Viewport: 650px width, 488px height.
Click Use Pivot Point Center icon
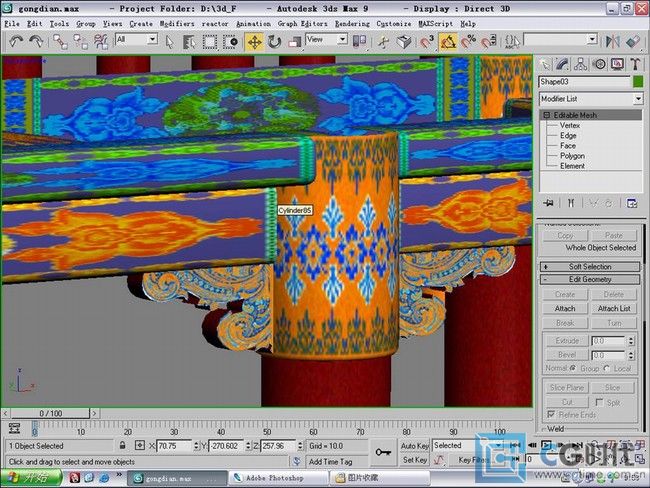359,42
